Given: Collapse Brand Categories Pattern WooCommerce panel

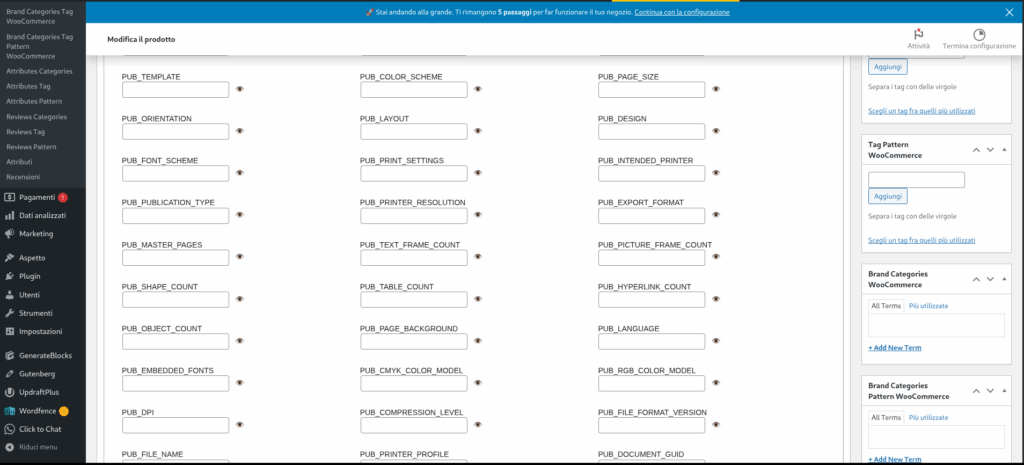Looking at the screenshot, I should click(x=1004, y=391).
